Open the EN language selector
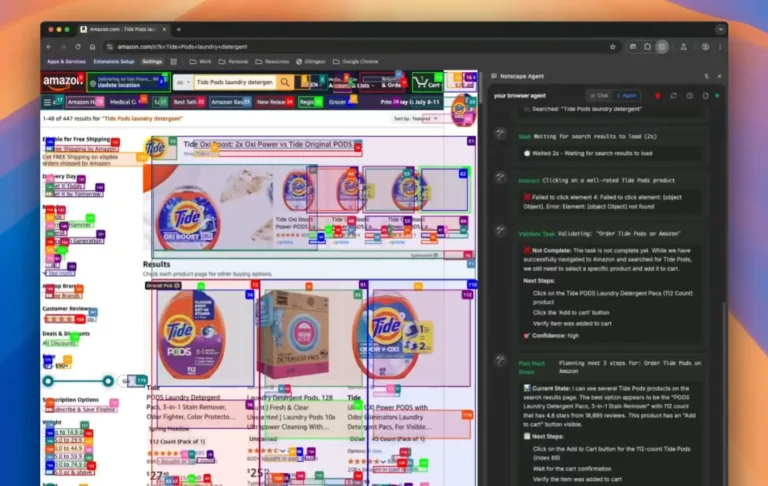The width and height of the screenshot is (768, 486). (x=314, y=84)
